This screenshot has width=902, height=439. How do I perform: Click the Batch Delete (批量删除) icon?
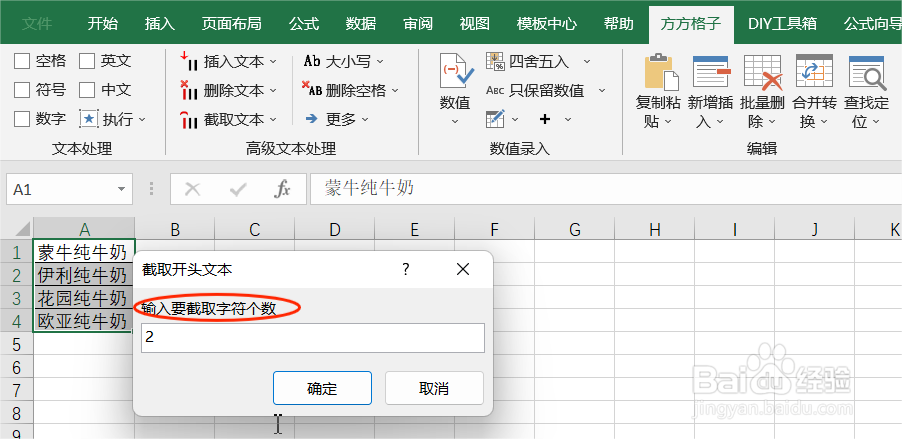coord(763,72)
